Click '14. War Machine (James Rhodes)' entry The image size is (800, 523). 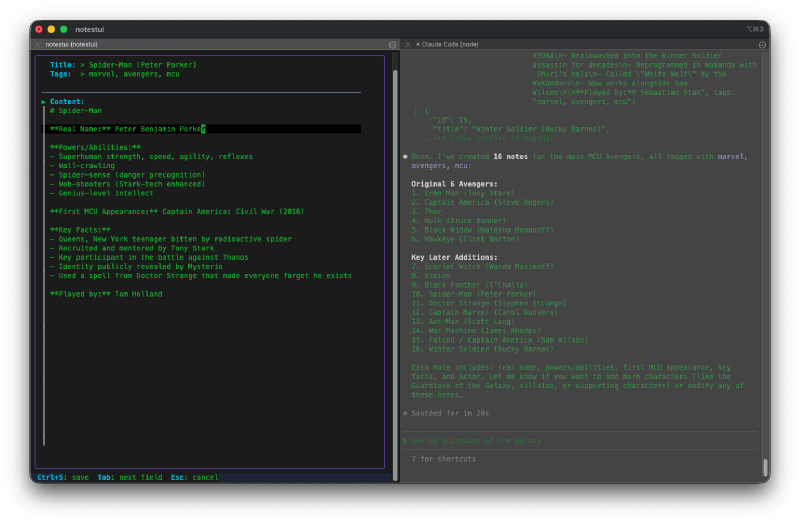pos(476,331)
